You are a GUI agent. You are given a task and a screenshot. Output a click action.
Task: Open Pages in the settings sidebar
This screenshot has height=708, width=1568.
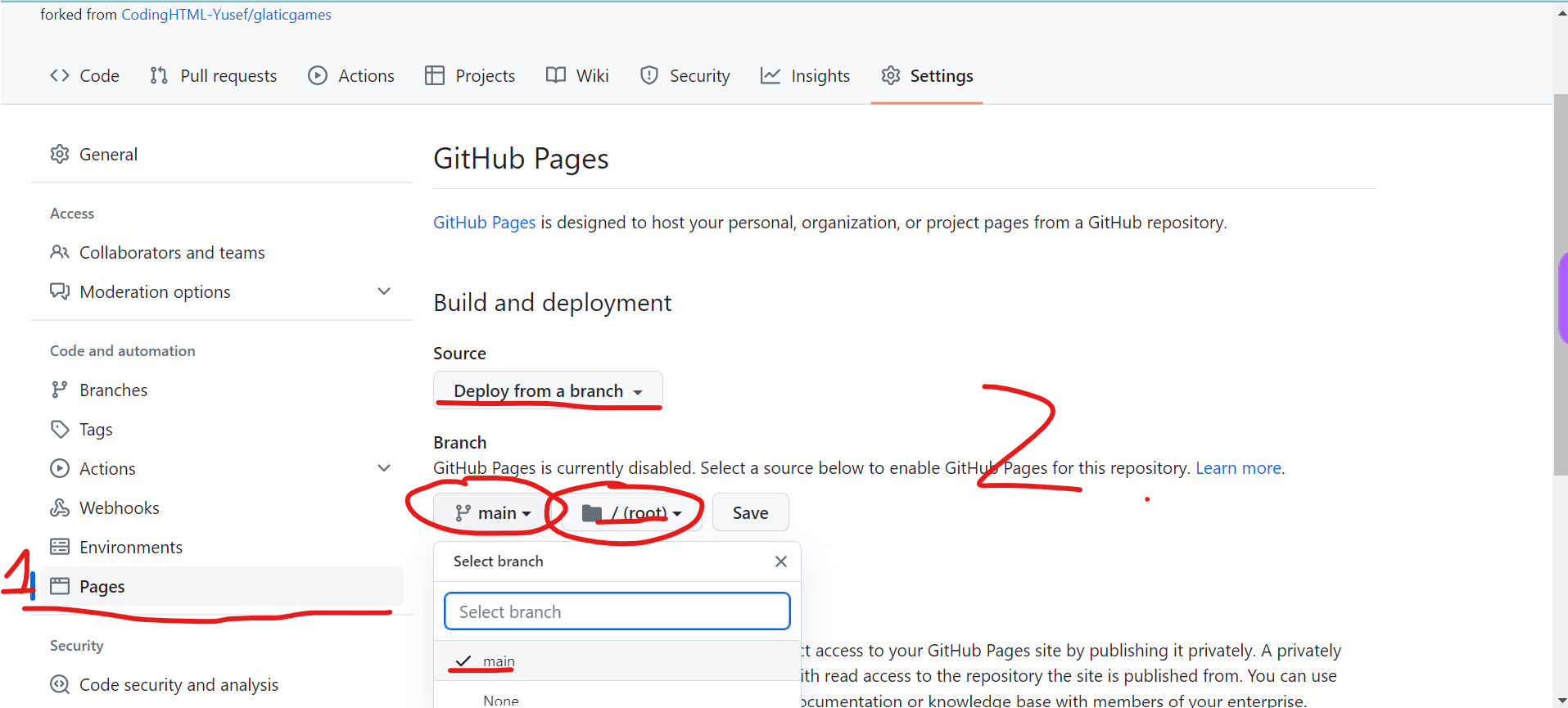click(102, 587)
